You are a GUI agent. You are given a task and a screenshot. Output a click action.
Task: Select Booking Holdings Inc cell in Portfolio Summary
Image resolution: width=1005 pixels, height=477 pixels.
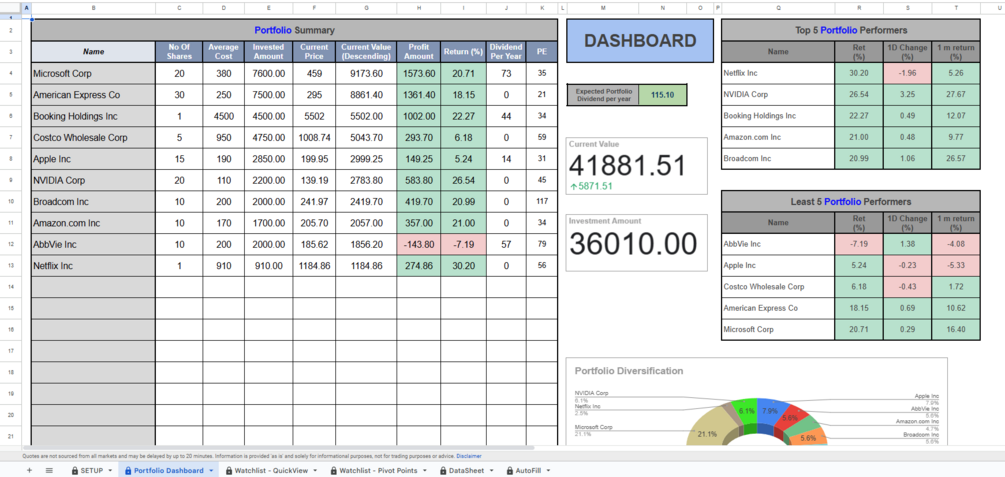(x=94, y=117)
